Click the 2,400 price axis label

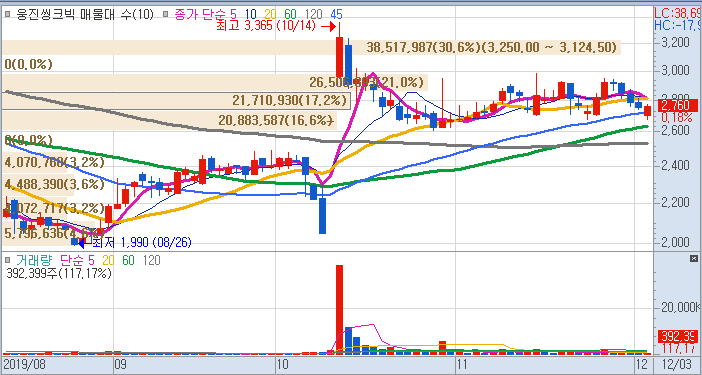677,166
